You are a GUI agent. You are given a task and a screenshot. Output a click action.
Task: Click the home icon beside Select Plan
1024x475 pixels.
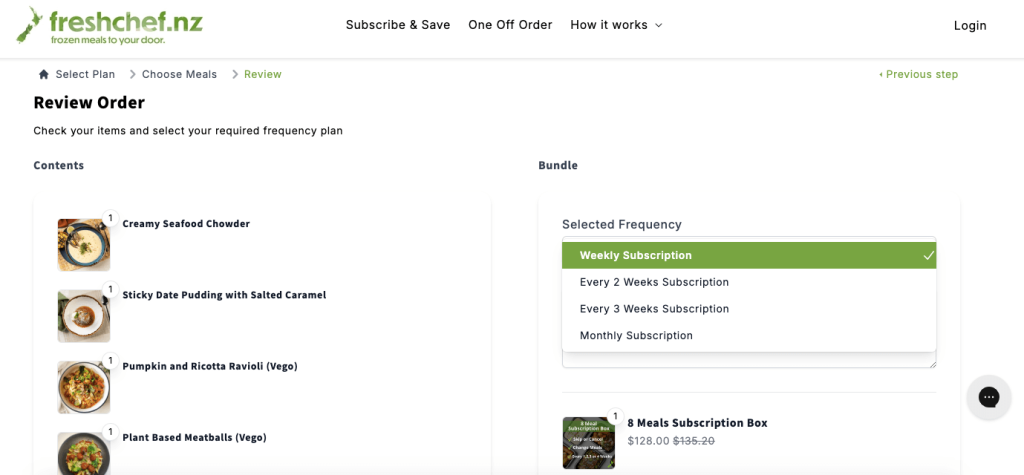pyautogui.click(x=44, y=74)
